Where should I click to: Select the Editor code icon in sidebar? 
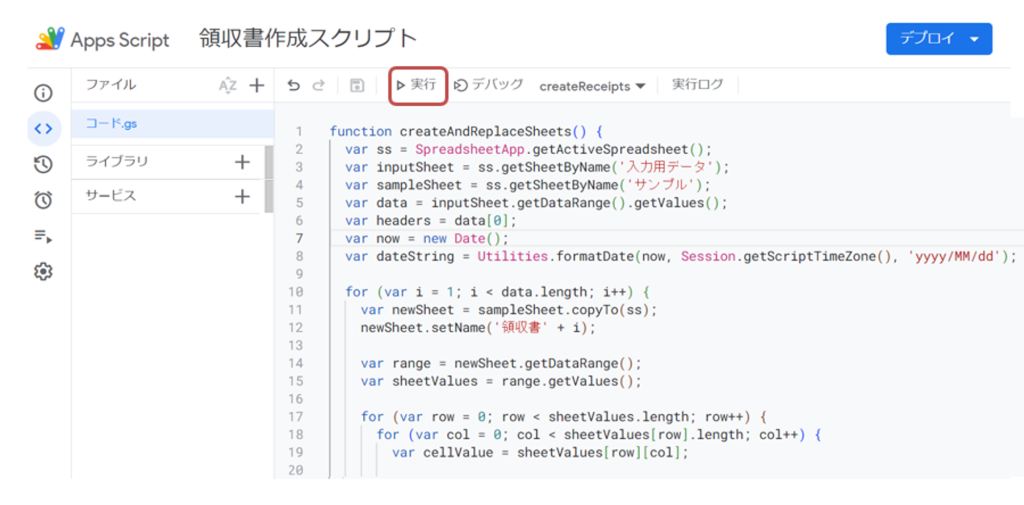43,128
